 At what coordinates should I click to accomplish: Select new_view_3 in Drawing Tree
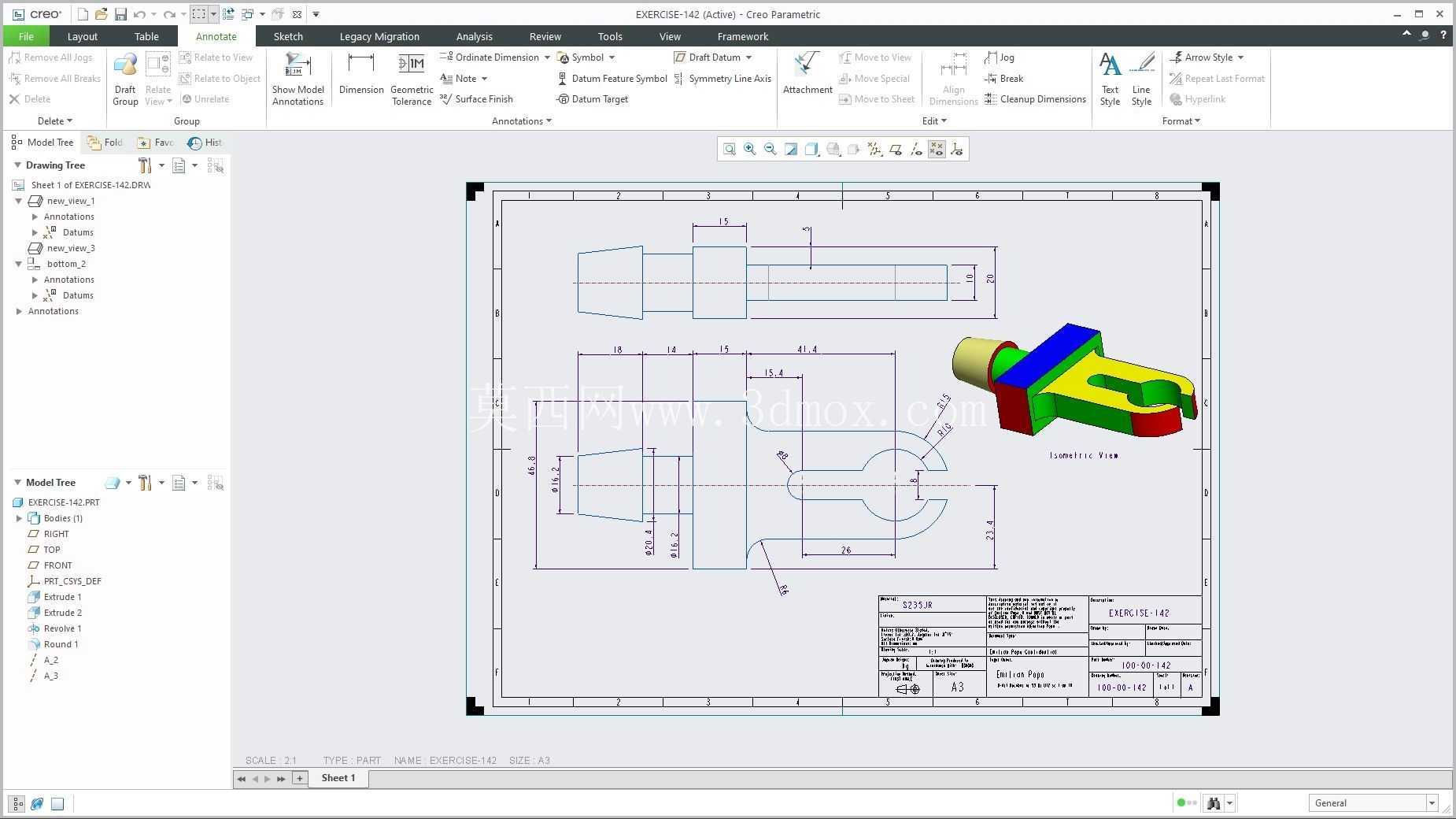[x=61, y=248]
